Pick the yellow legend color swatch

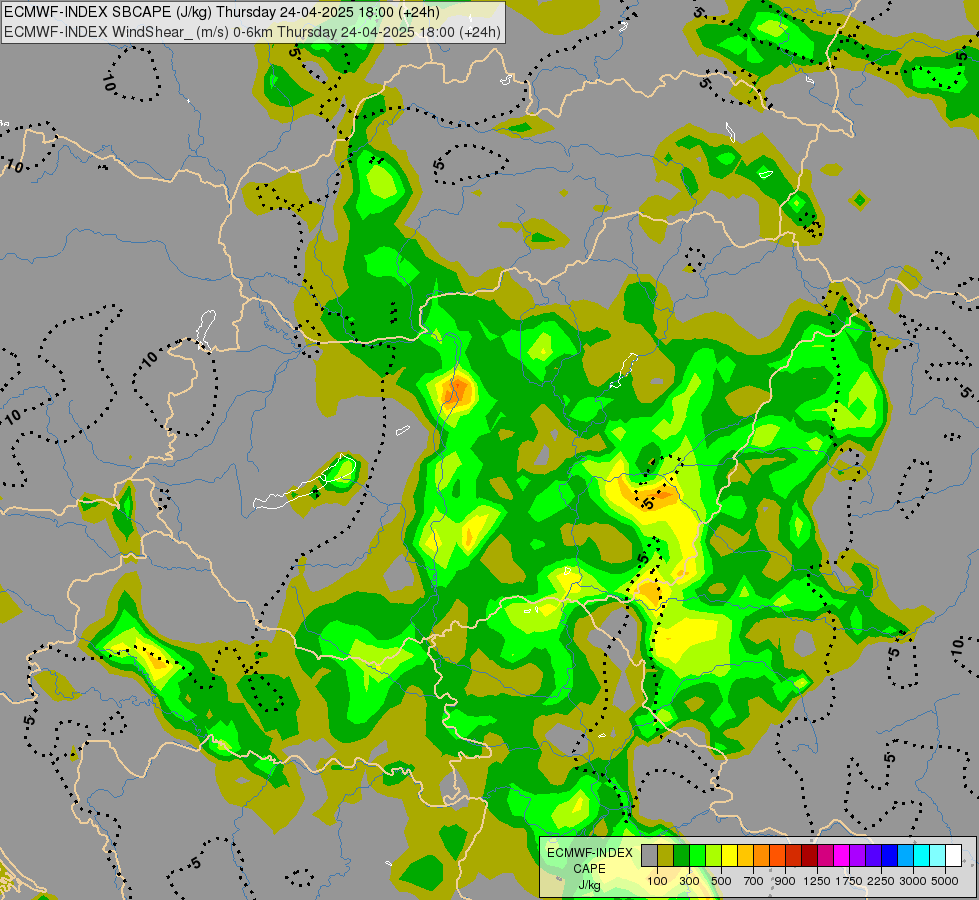(x=729, y=855)
